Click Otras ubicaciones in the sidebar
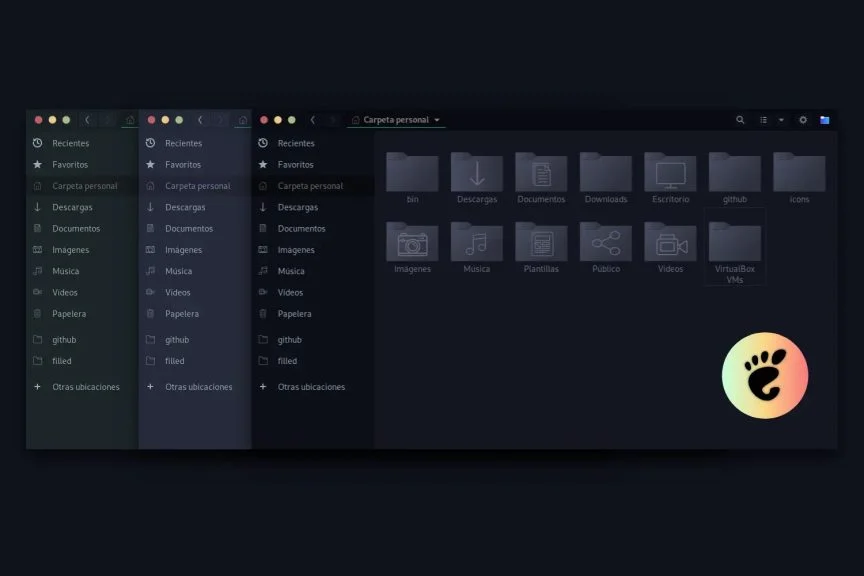 pyautogui.click(x=313, y=386)
